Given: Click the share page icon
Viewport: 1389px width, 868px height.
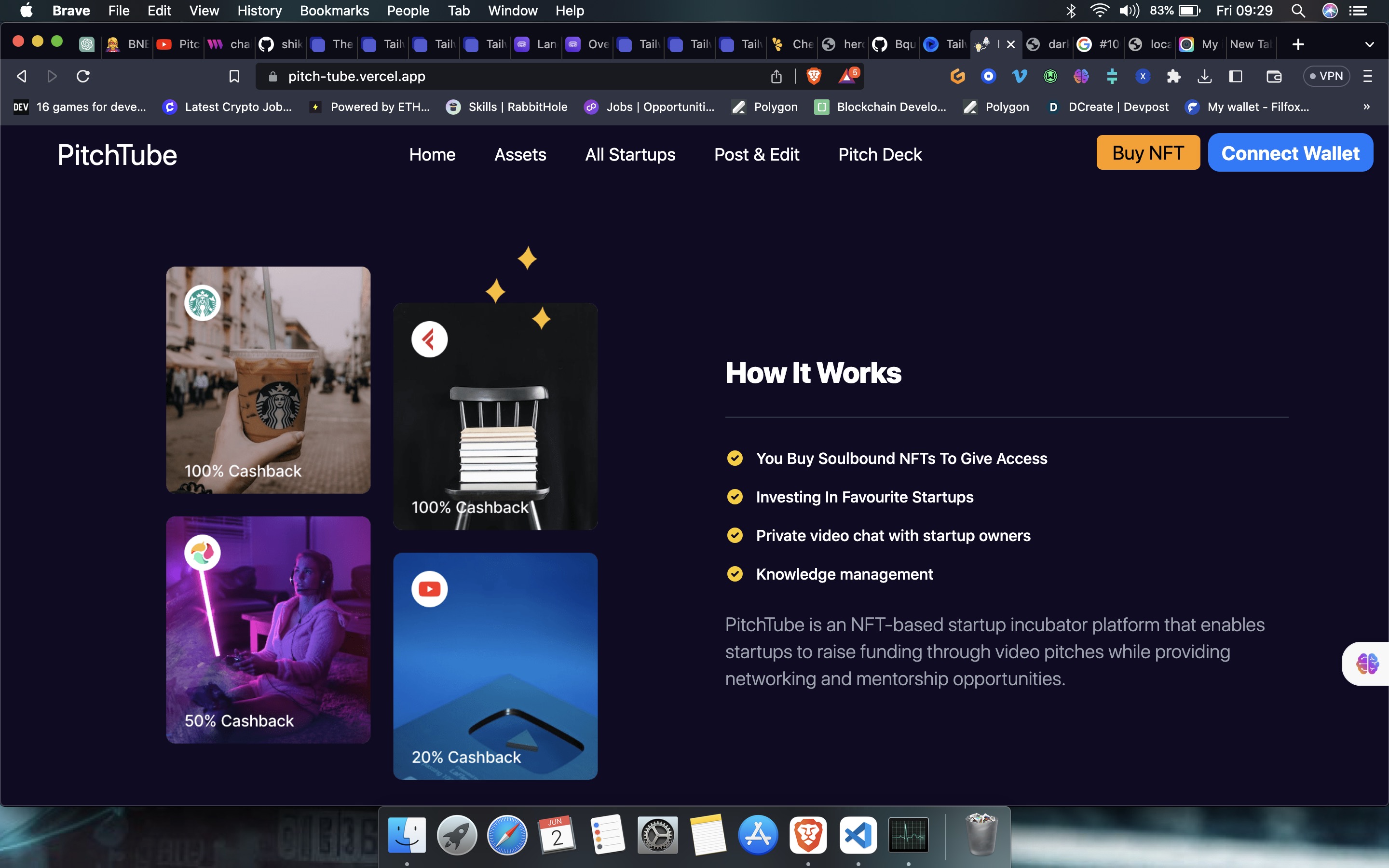Looking at the screenshot, I should coord(776,76).
